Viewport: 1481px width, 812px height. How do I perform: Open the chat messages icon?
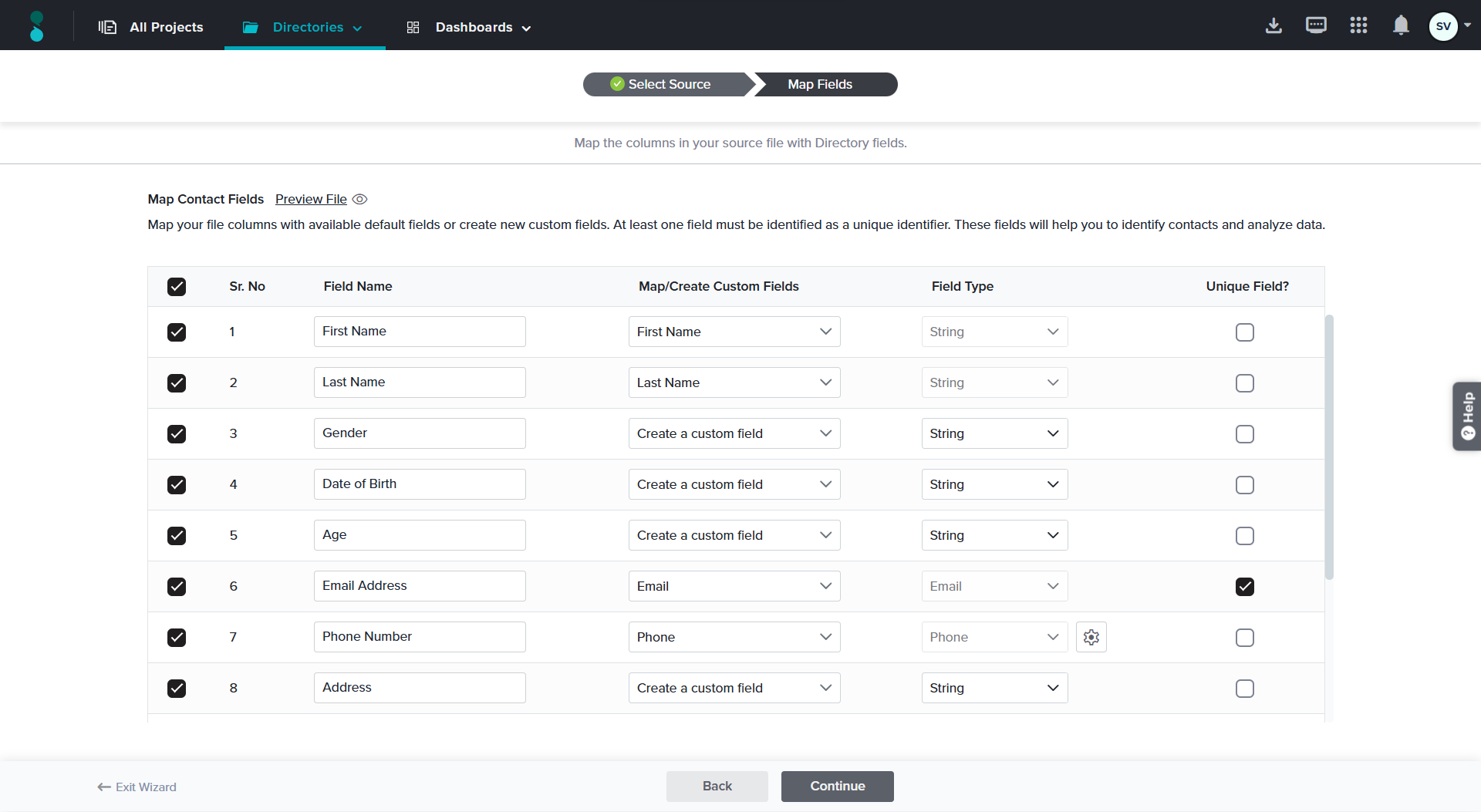[x=1316, y=26]
